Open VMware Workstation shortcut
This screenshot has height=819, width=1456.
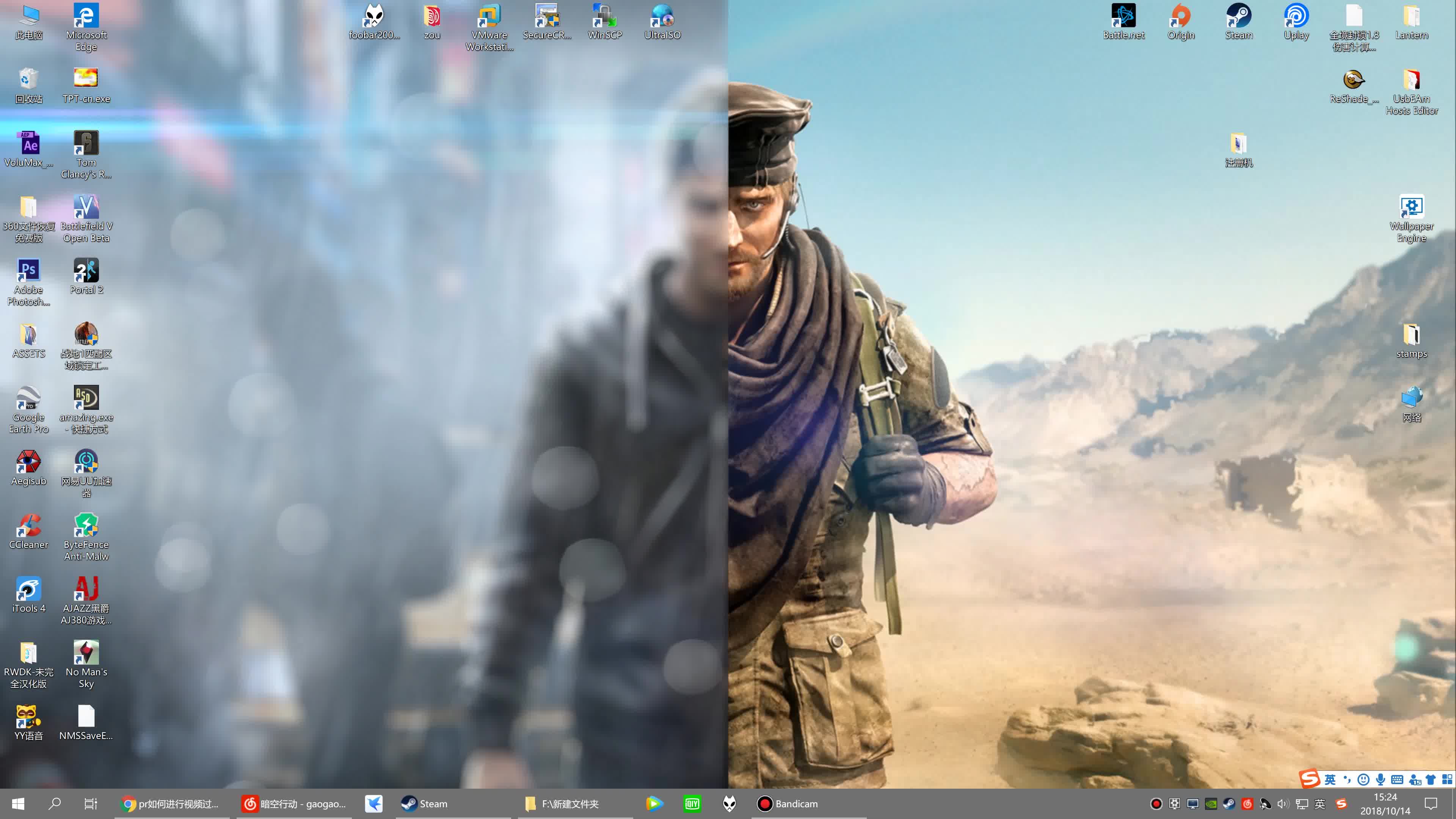click(x=489, y=27)
